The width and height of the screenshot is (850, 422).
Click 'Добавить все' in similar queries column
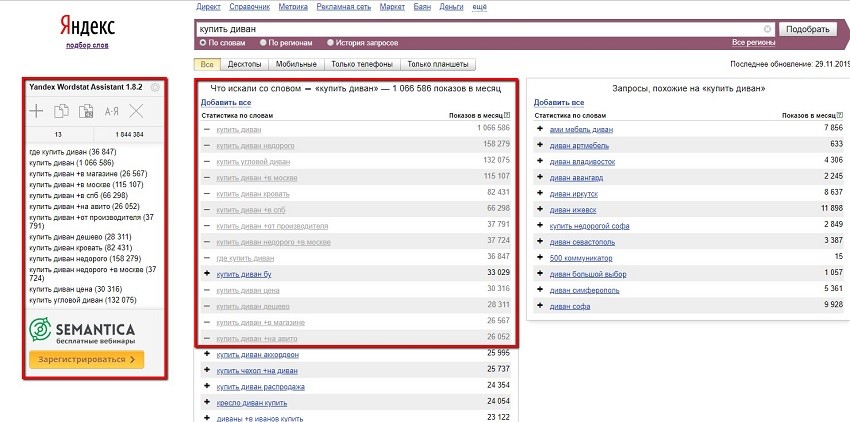point(559,103)
